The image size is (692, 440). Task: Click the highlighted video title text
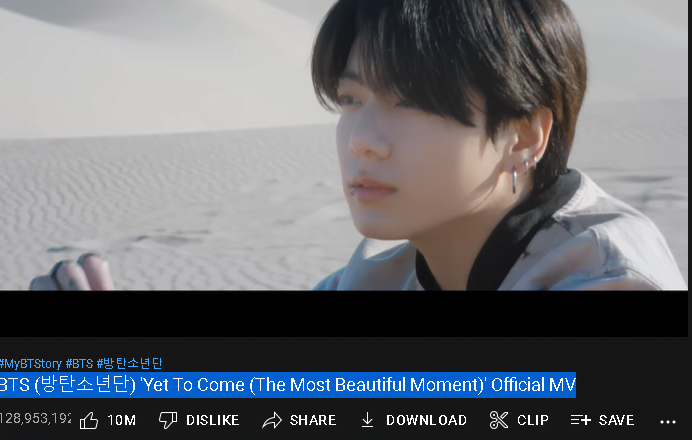[288, 385]
